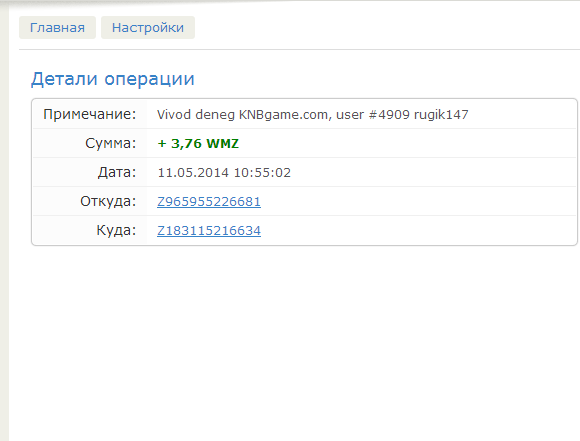580x441 pixels.
Task: Select the note text Vivod deneg KNBgame.com
Action: pyautogui.click(x=243, y=115)
